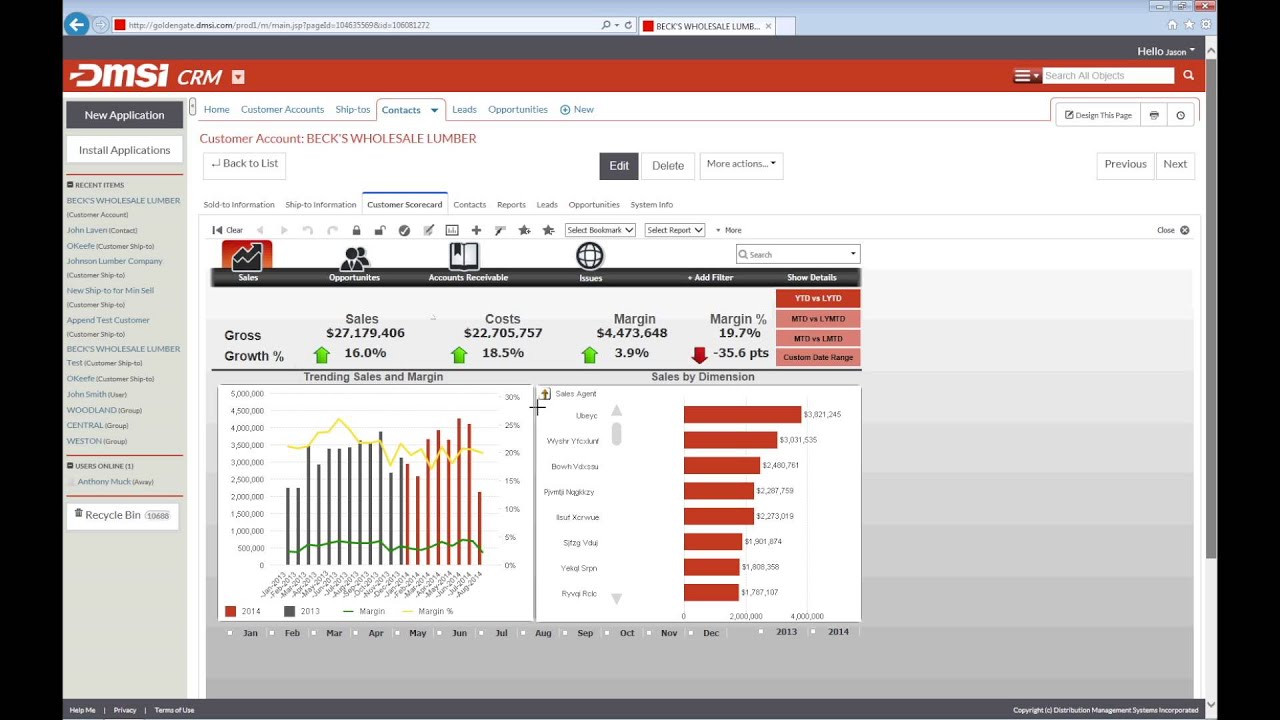Click the search magnifier in CRM header
Image resolution: width=1280 pixels, height=720 pixels.
pyautogui.click(x=1188, y=75)
